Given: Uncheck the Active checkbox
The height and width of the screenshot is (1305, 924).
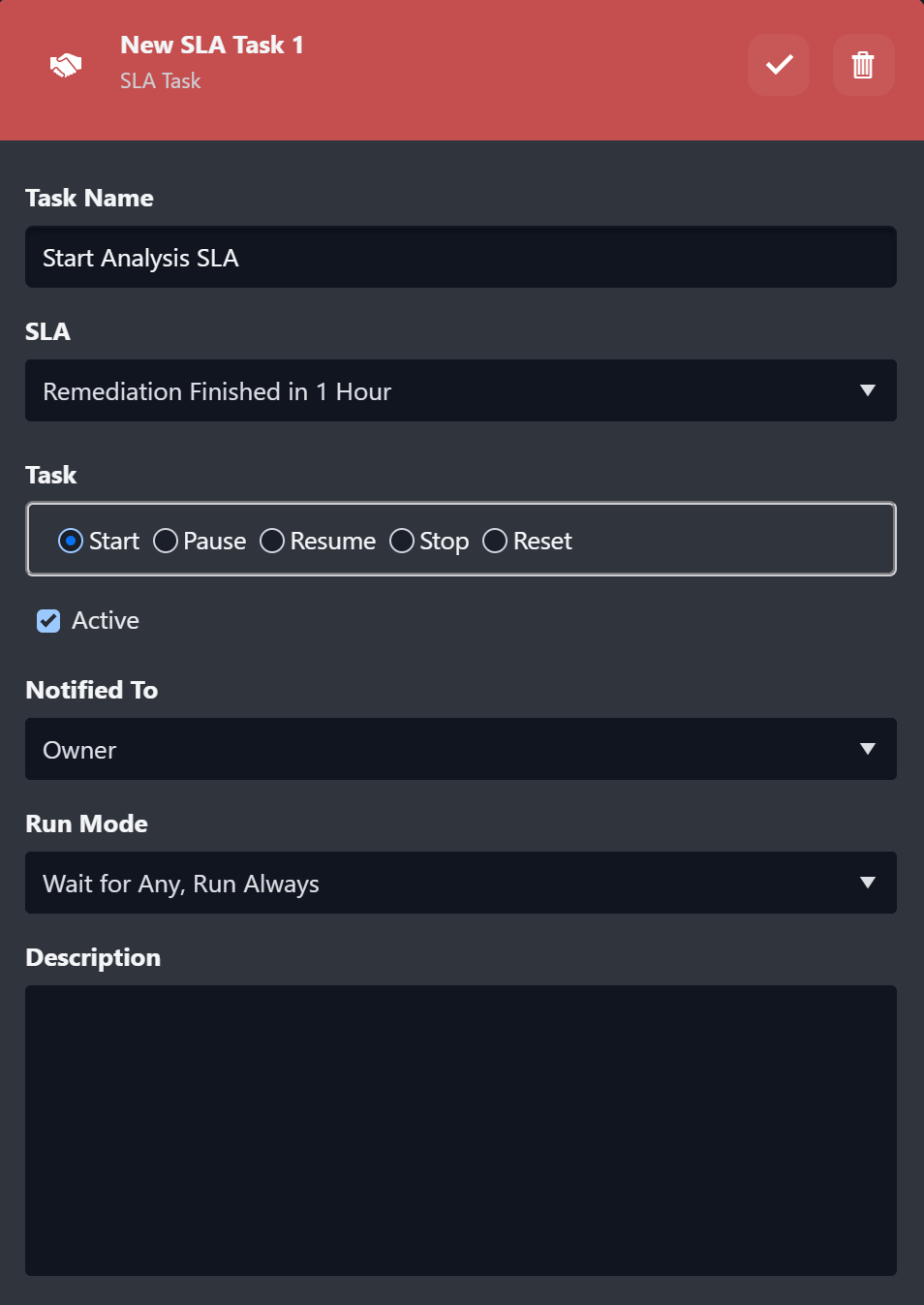Looking at the screenshot, I should (x=48, y=621).
